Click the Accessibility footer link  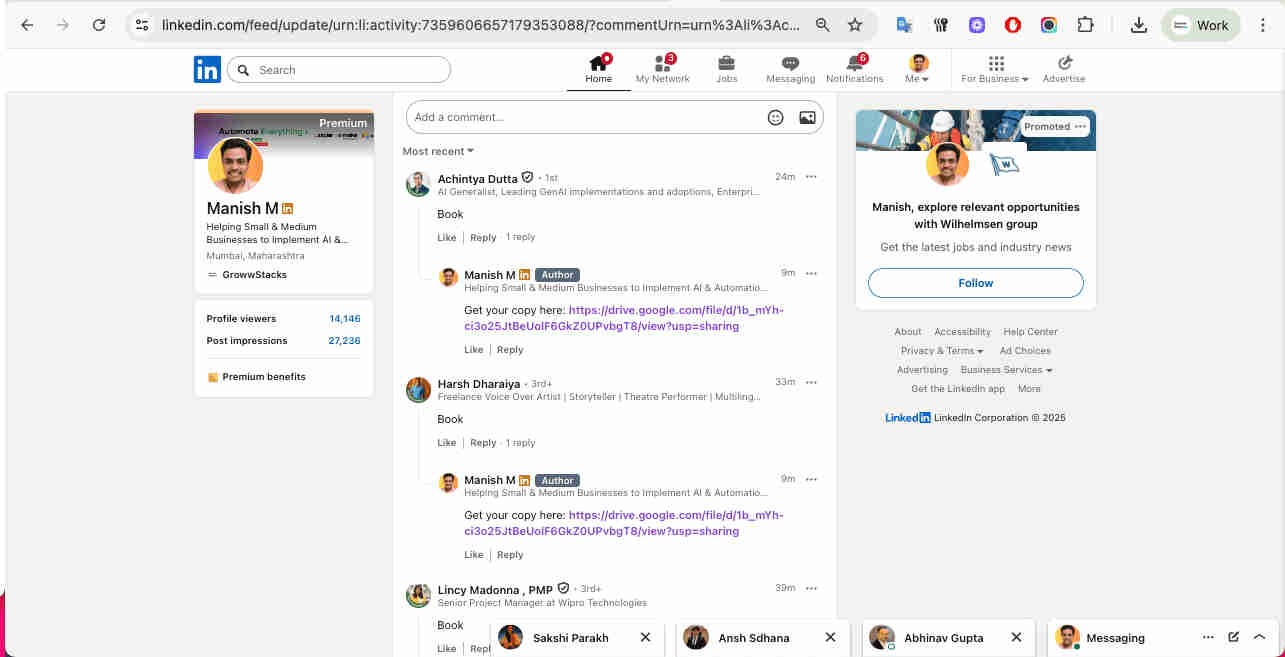pos(962,332)
